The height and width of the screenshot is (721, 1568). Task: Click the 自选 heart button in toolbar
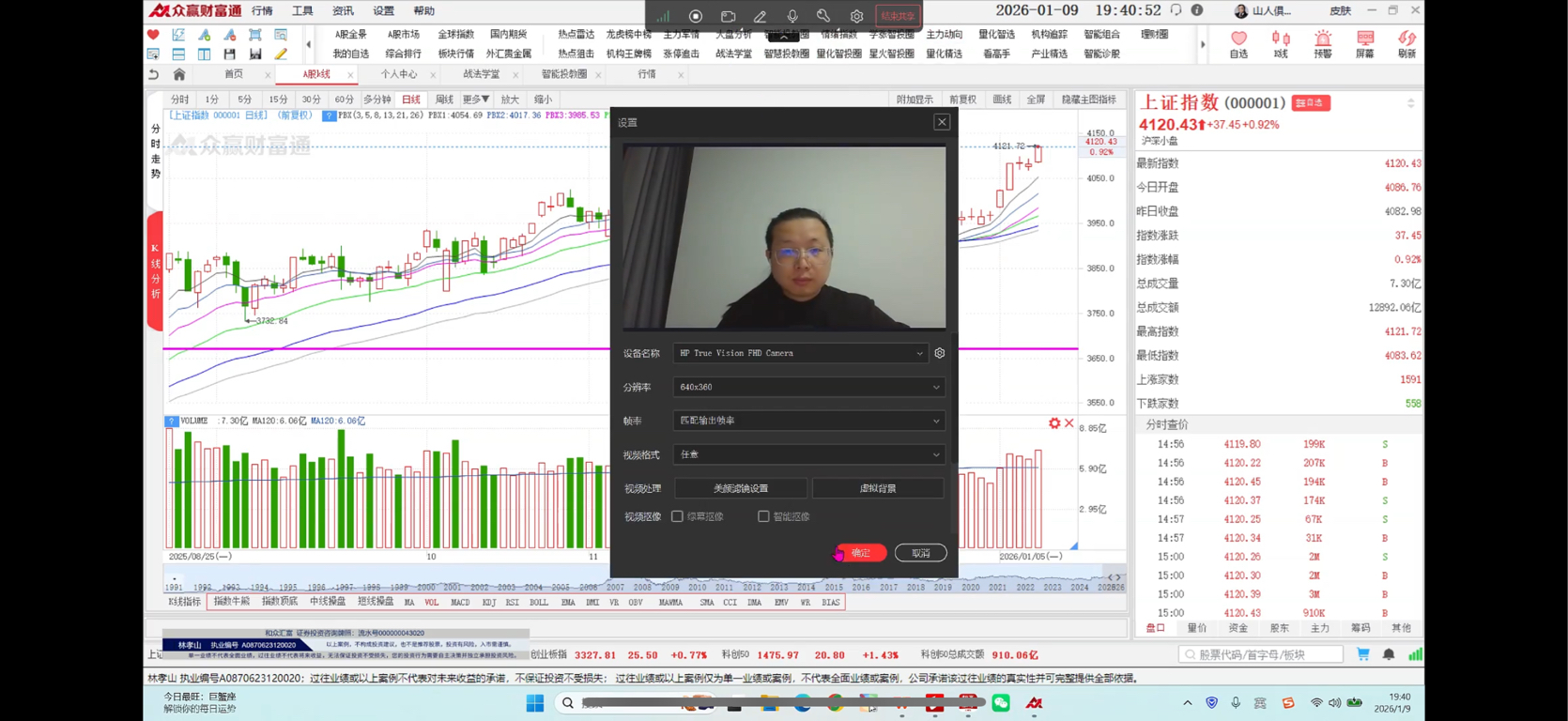[x=1238, y=44]
